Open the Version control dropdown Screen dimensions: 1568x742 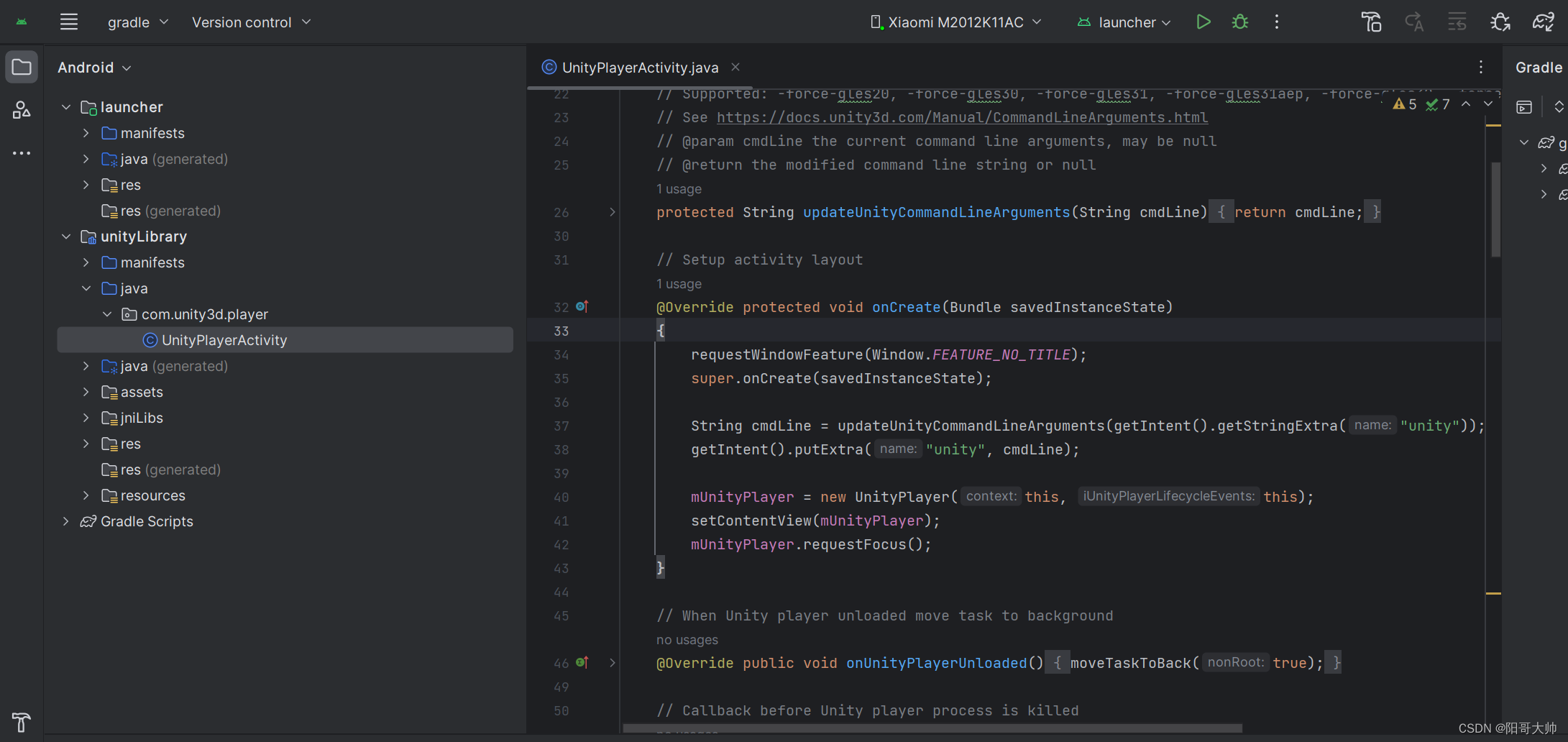[251, 22]
